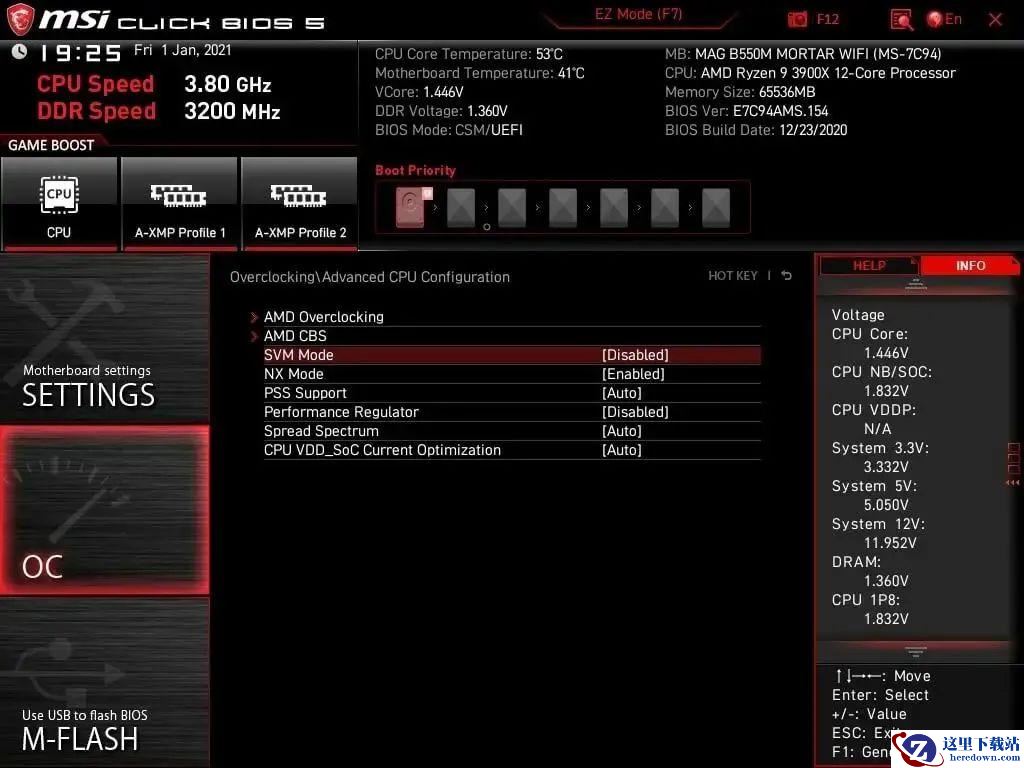Viewport: 1024px width, 768px height.
Task: Click the System 12V 11.952V reading
Action: [889, 543]
